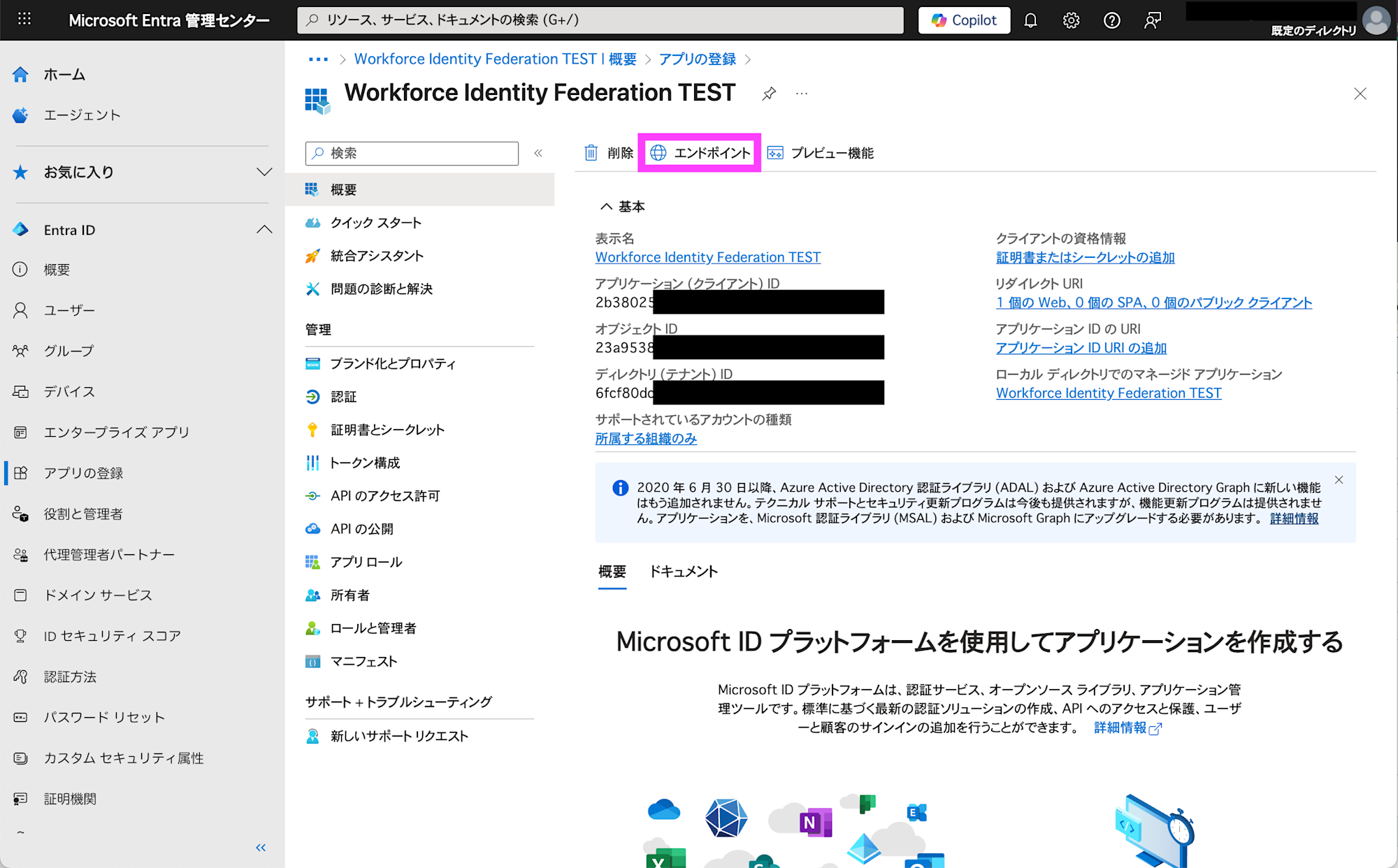The height and width of the screenshot is (868, 1398).
Task: Click アプリケーション ID URI の追加 link
Action: (1081, 348)
